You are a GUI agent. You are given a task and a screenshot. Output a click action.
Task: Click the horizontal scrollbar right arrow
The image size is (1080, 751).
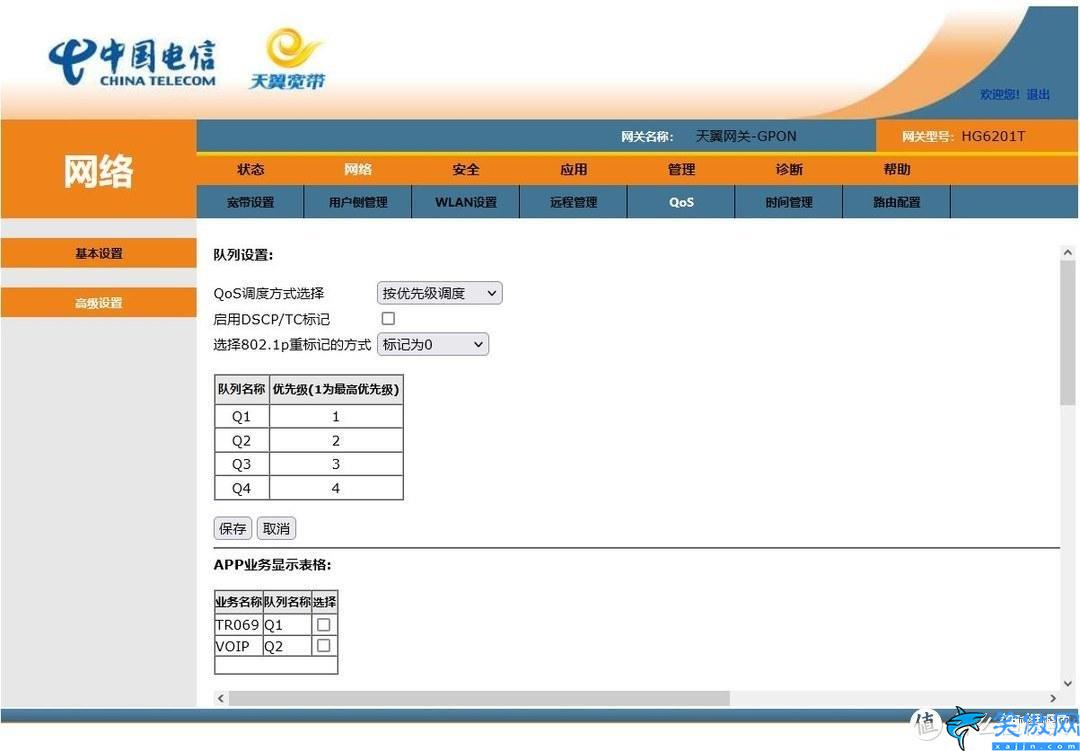1052,698
